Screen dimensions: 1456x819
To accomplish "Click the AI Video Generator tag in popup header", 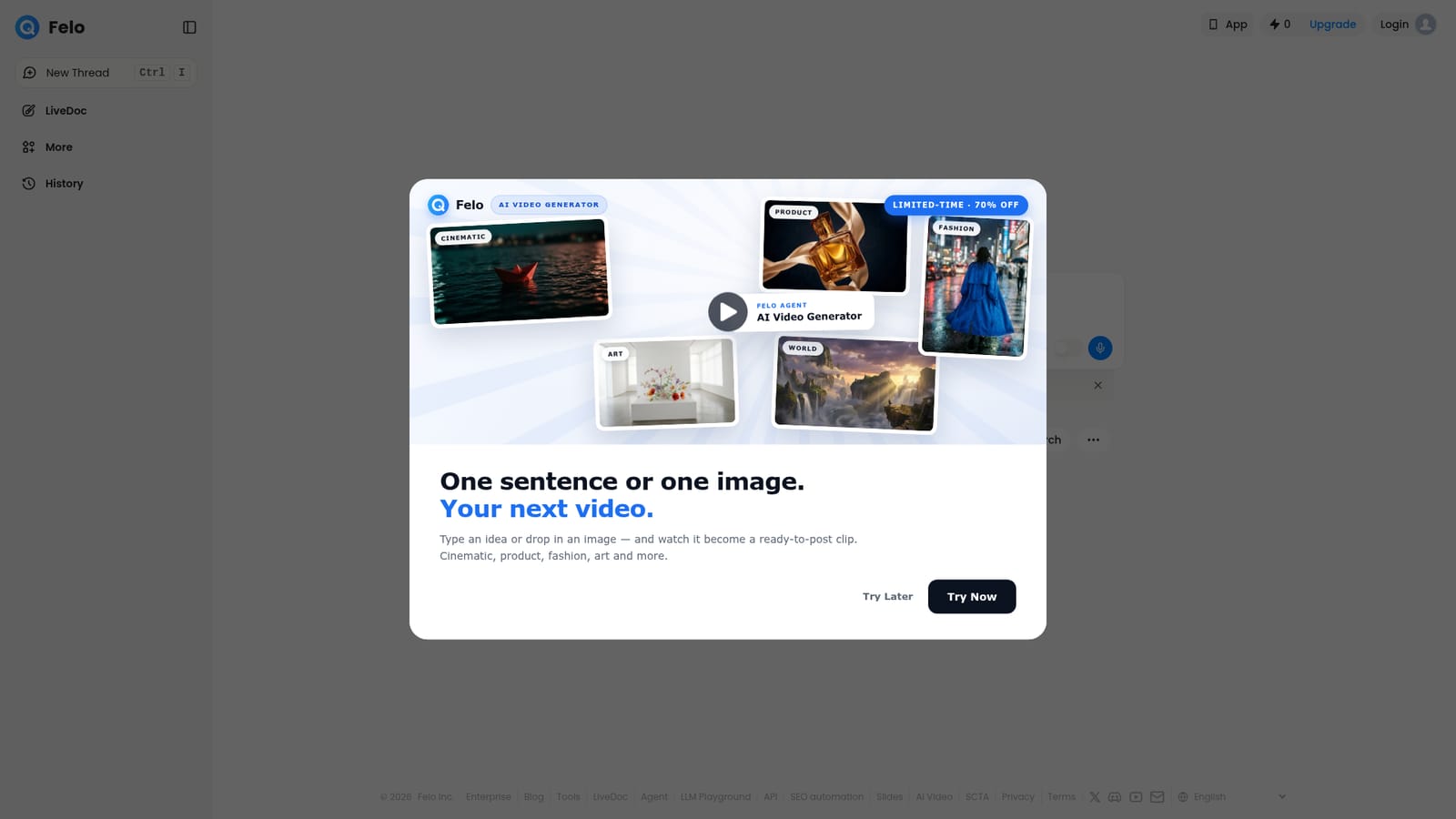I will point(549,205).
